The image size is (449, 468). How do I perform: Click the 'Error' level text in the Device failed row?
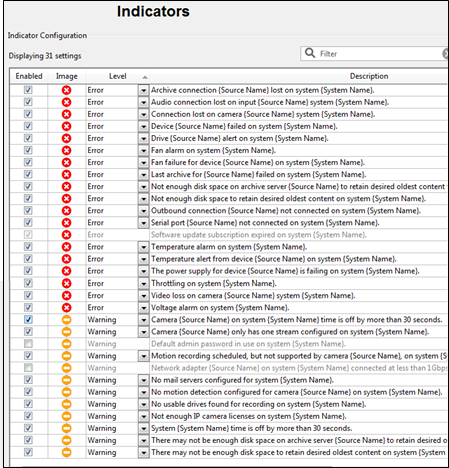pyautogui.click(x=95, y=126)
